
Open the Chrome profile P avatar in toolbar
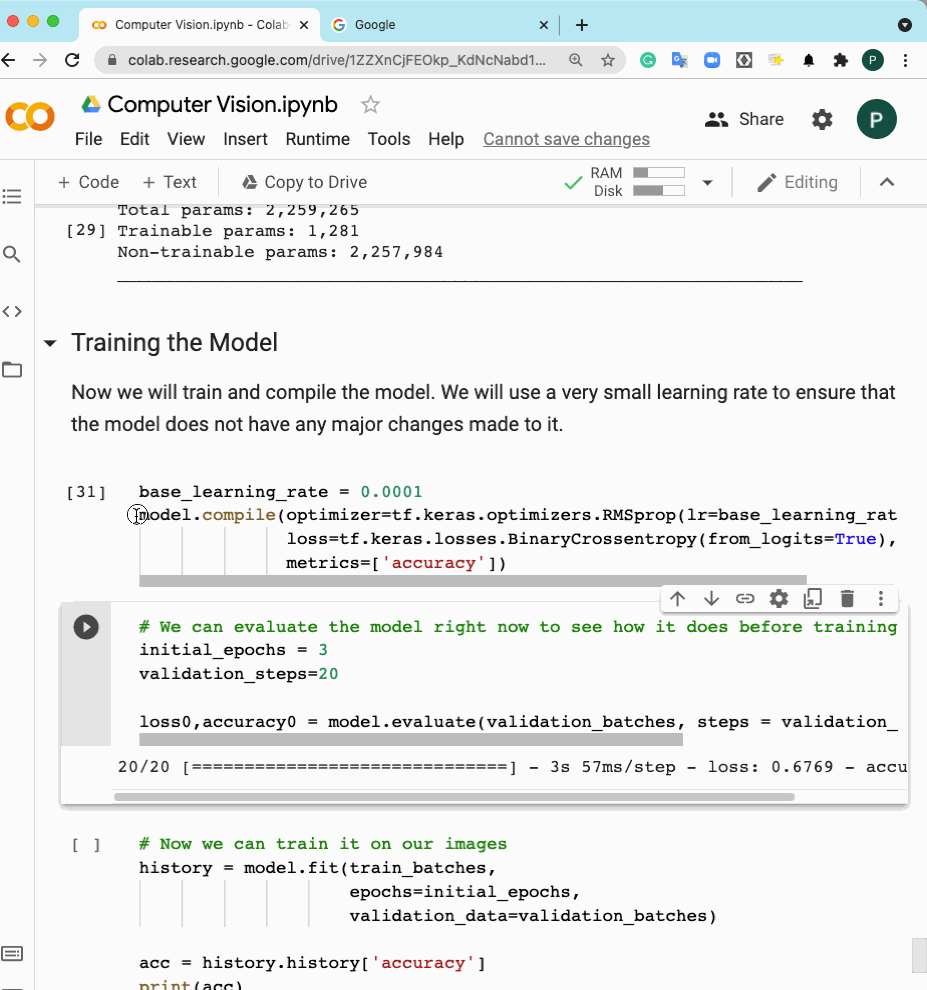click(x=873, y=60)
